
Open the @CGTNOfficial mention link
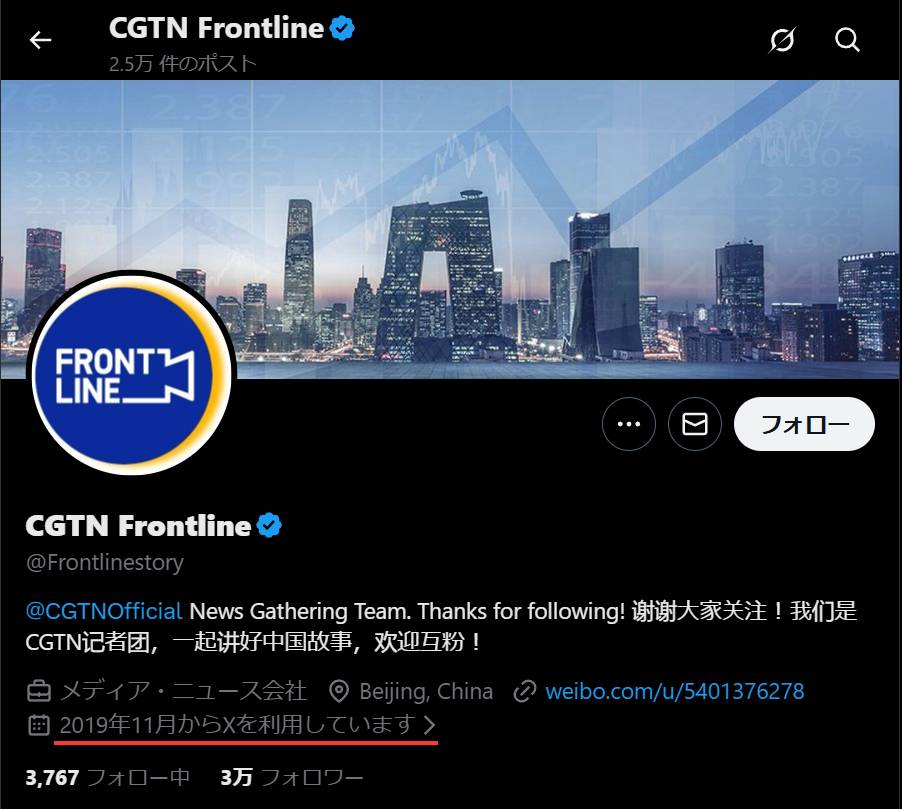(x=104, y=611)
